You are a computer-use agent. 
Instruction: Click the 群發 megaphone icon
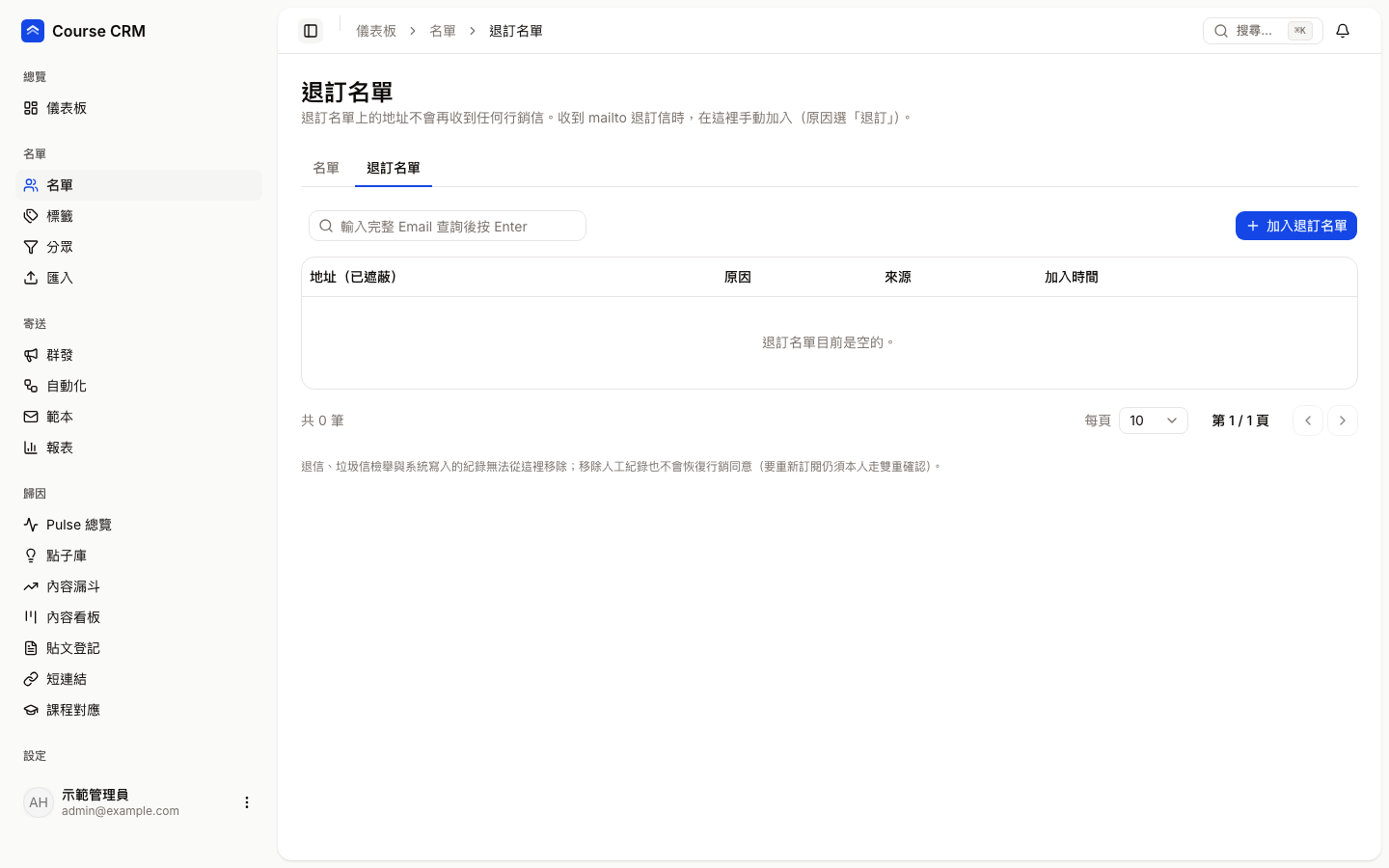click(31, 355)
